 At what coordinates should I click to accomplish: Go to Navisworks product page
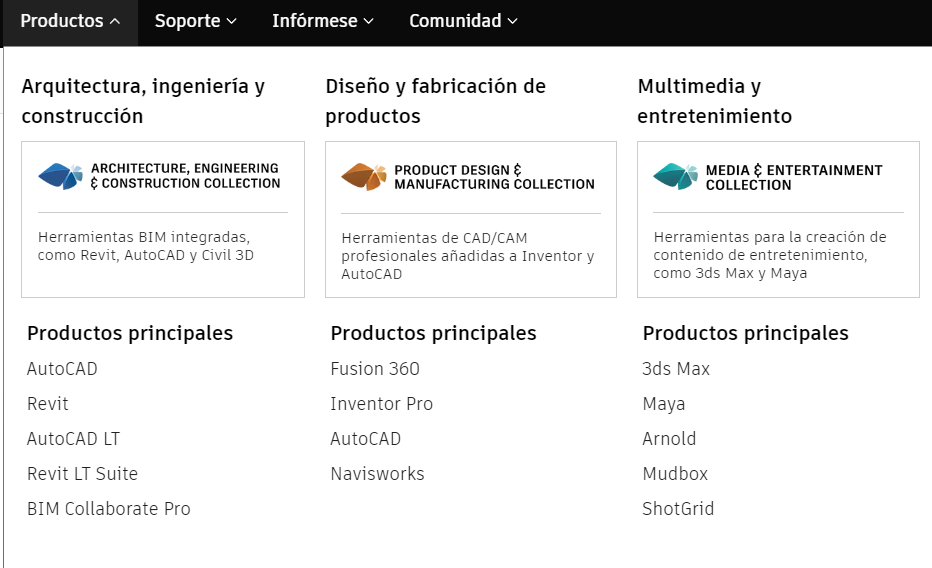tap(377, 474)
